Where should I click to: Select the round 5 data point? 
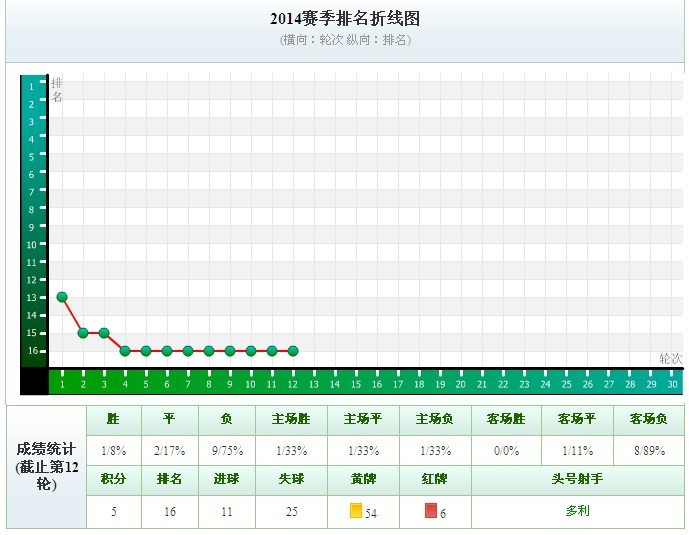[146, 351]
